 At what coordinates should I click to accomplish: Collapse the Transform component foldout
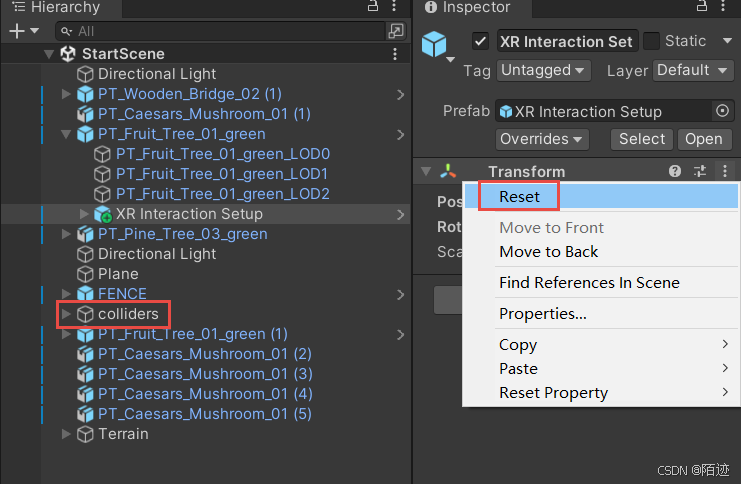coord(426,171)
